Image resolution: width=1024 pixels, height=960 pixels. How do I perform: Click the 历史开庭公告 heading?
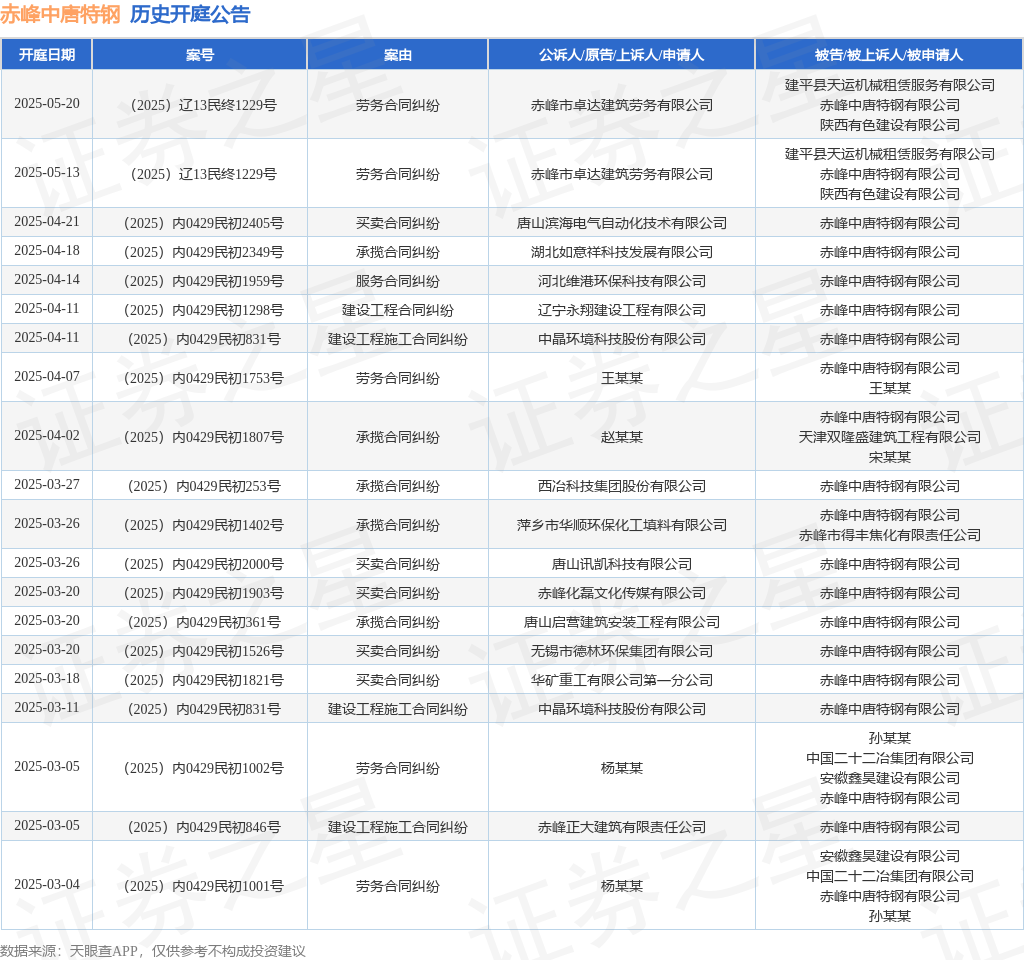(190, 14)
